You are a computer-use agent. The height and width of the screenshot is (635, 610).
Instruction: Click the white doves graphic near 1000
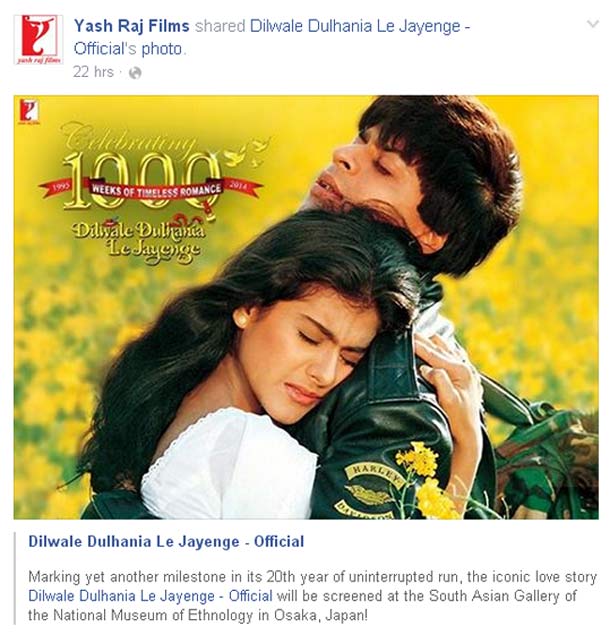tap(248, 152)
